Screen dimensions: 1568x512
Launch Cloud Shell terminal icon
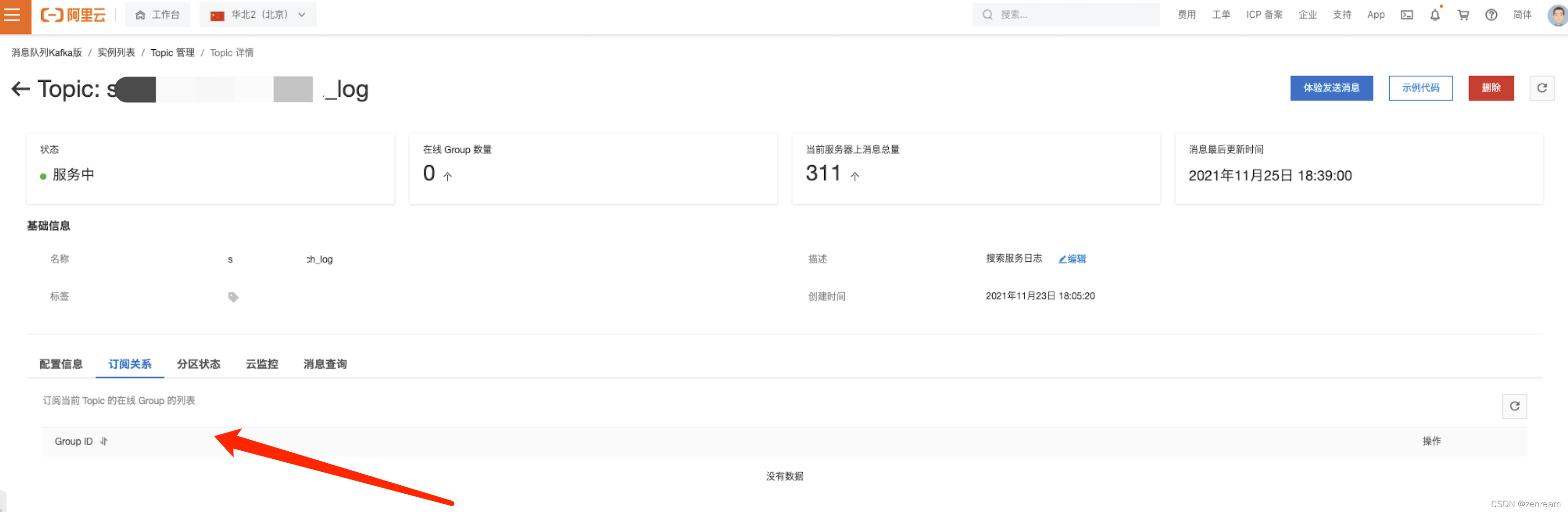point(1407,15)
